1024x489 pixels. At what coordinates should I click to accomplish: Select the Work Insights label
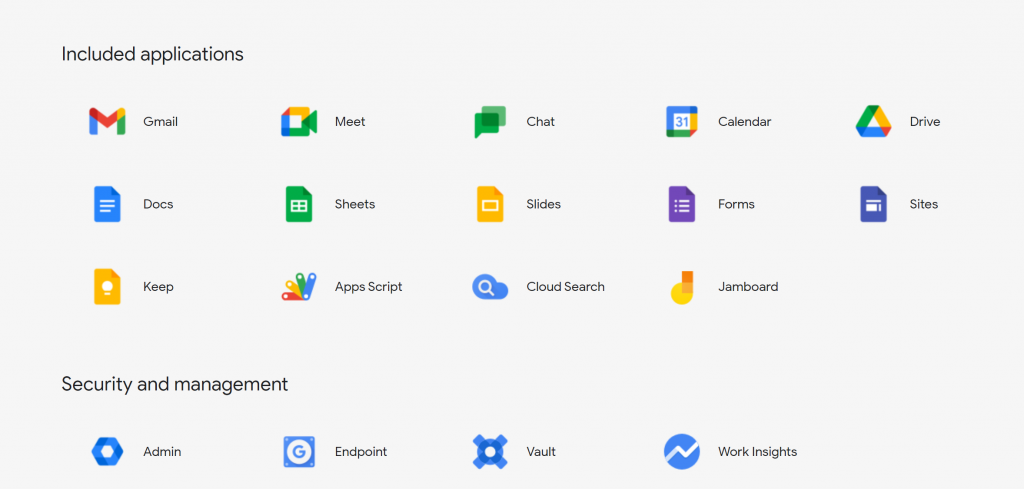[758, 452]
